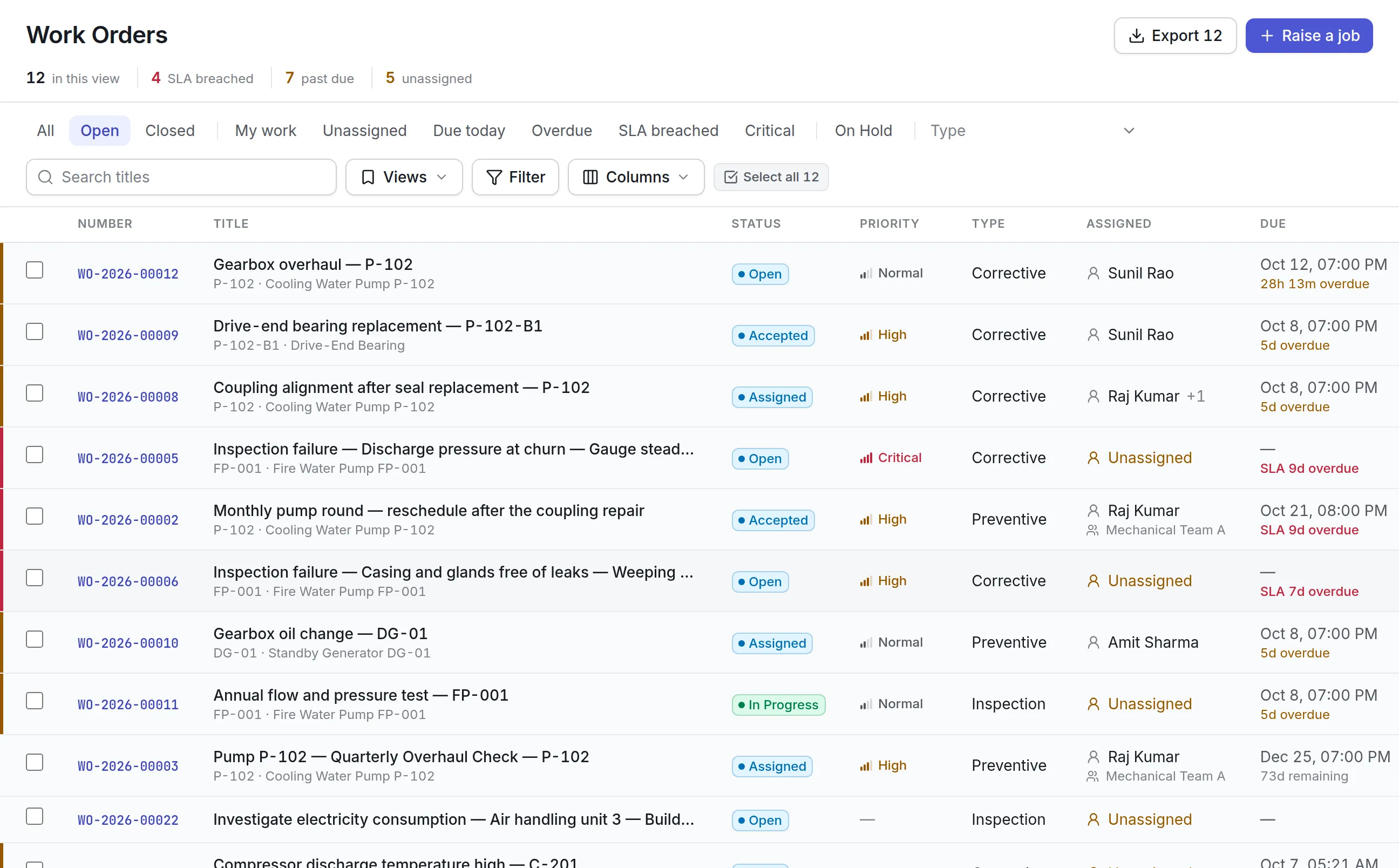Click the bookmark icon on Views

point(368,177)
